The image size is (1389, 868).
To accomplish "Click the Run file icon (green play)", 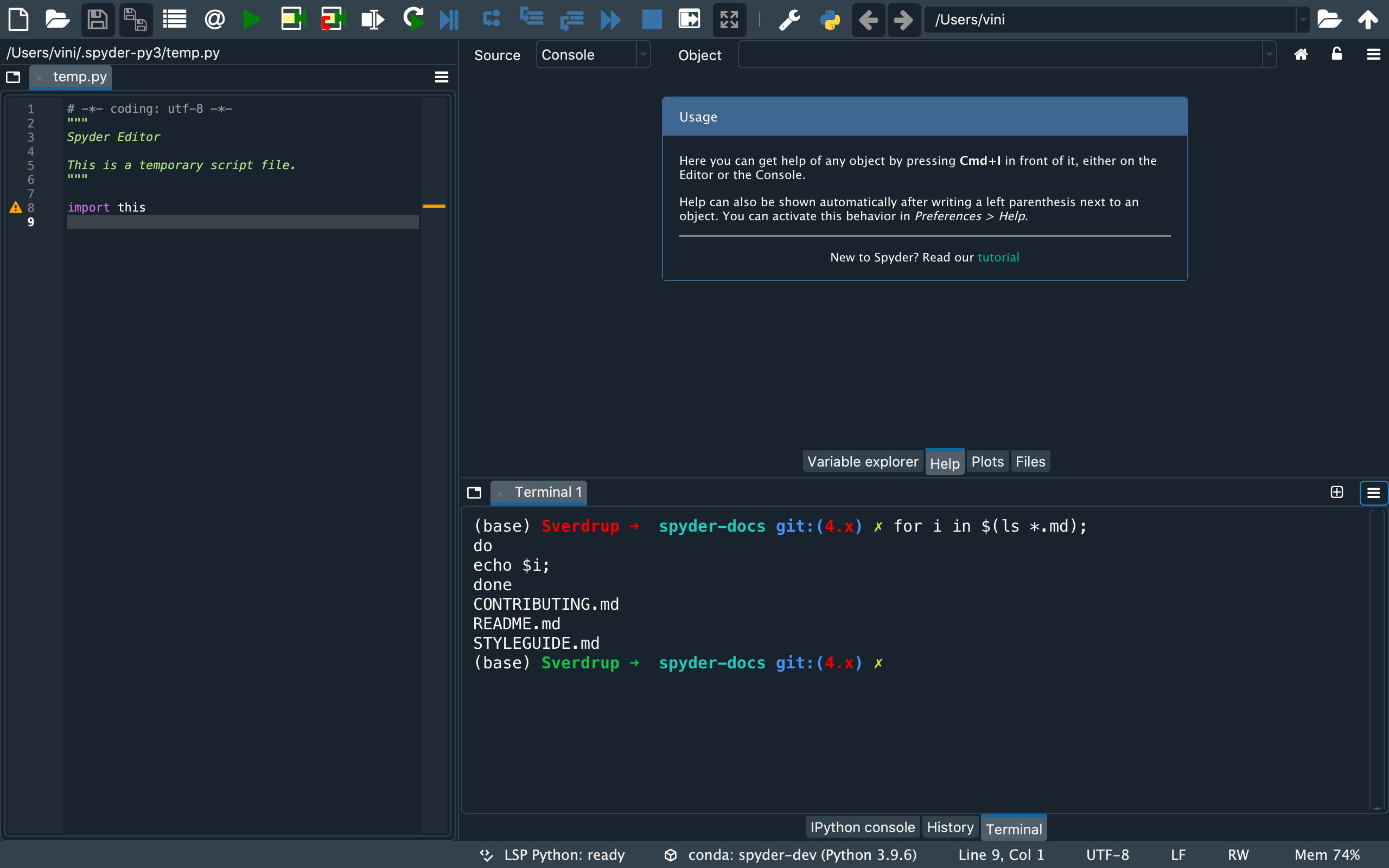I will point(251,19).
